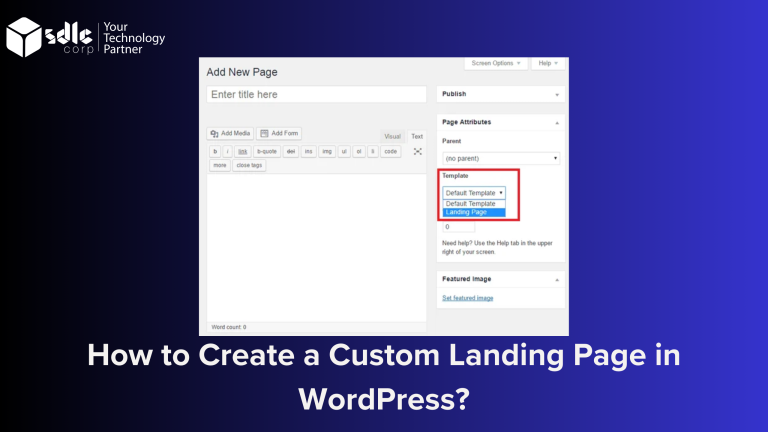
Task: Click the Add Form icon
Action: pos(264,133)
